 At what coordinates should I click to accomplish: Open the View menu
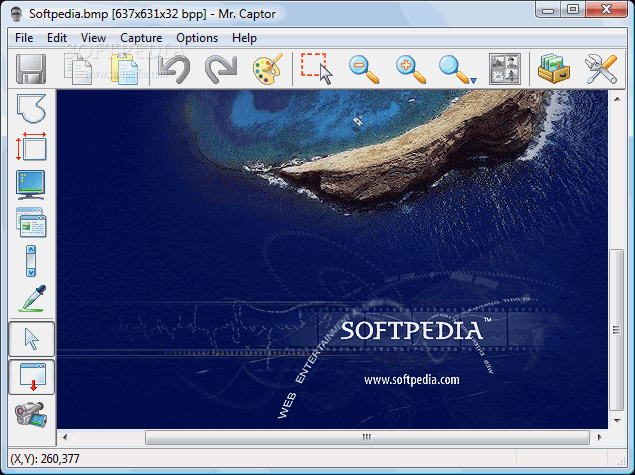(93, 38)
